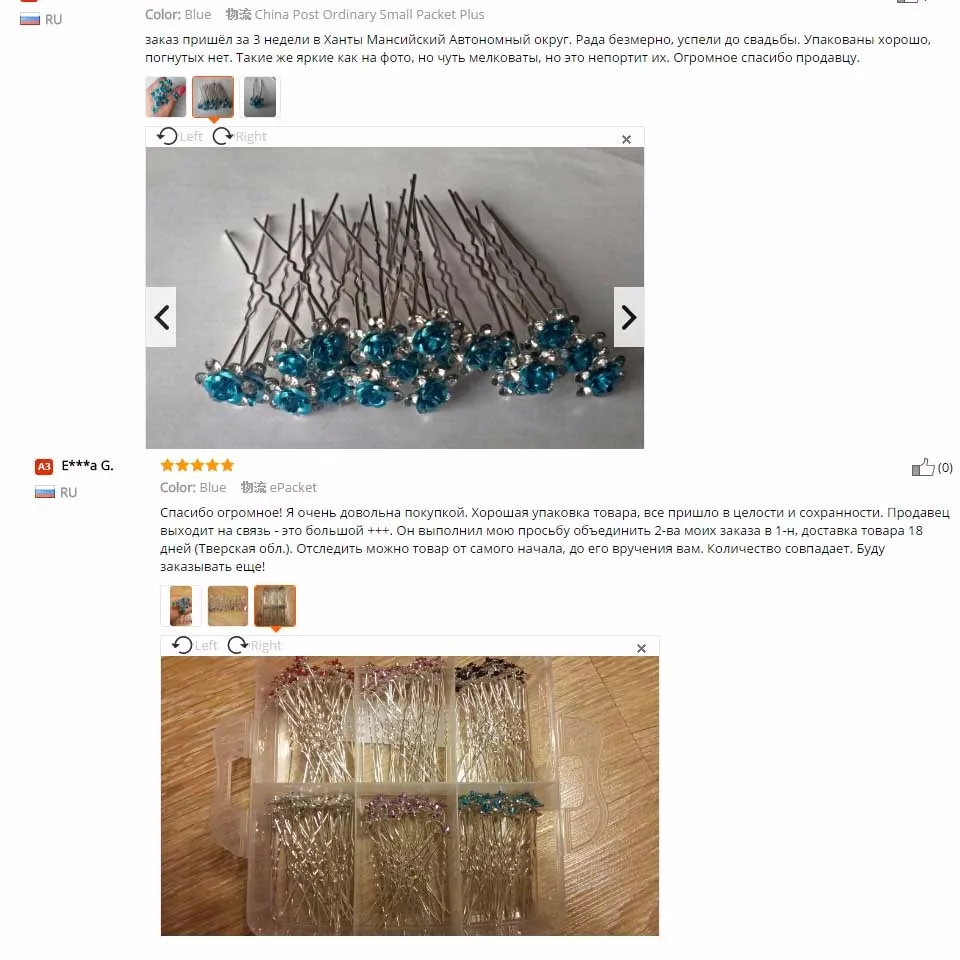Image resolution: width=960 pixels, height=960 pixels.
Task: Close the enlarged blue hairpins photo
Action: (626, 140)
